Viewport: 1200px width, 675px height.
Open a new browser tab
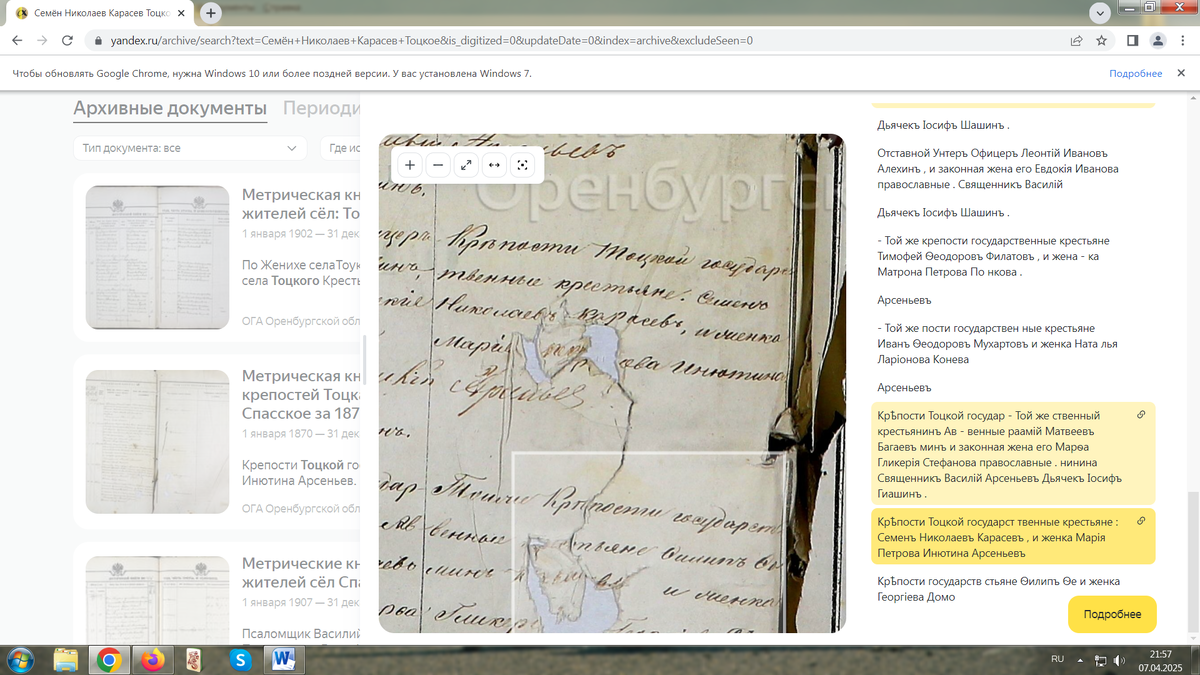[x=210, y=13]
